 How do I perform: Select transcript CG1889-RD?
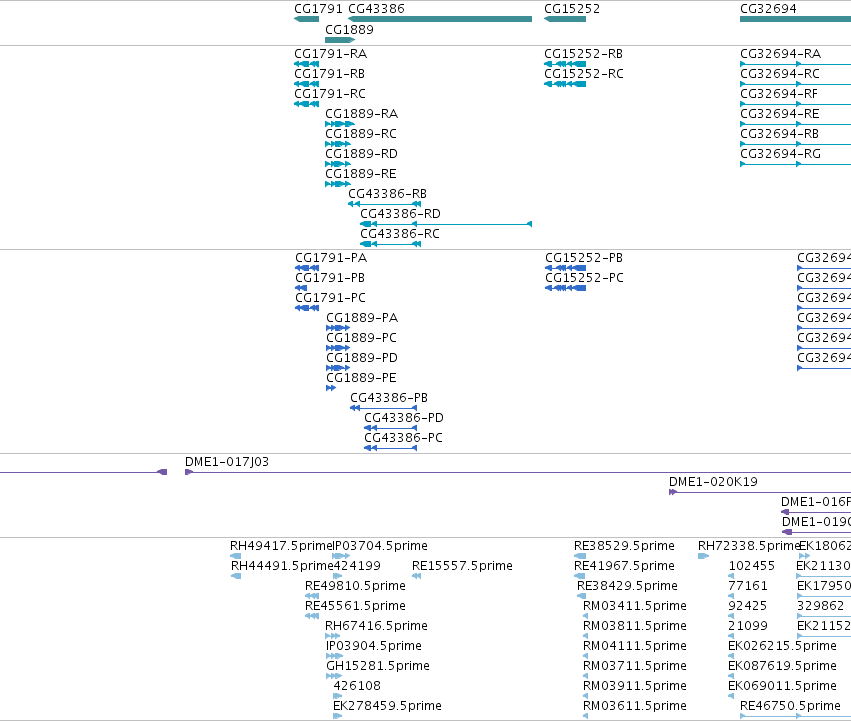(x=361, y=154)
